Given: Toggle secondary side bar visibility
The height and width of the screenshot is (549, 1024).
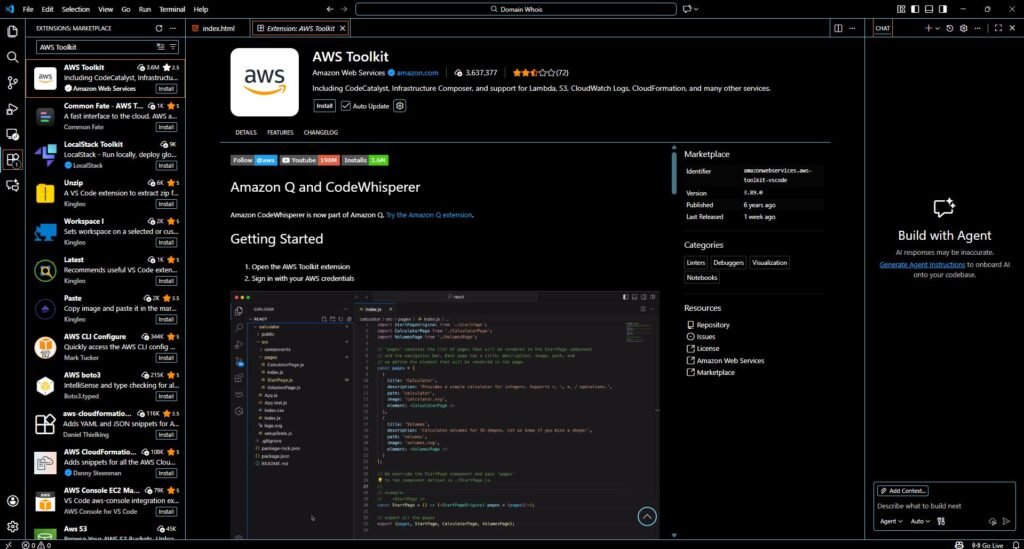Looking at the screenshot, I should tap(943, 9).
